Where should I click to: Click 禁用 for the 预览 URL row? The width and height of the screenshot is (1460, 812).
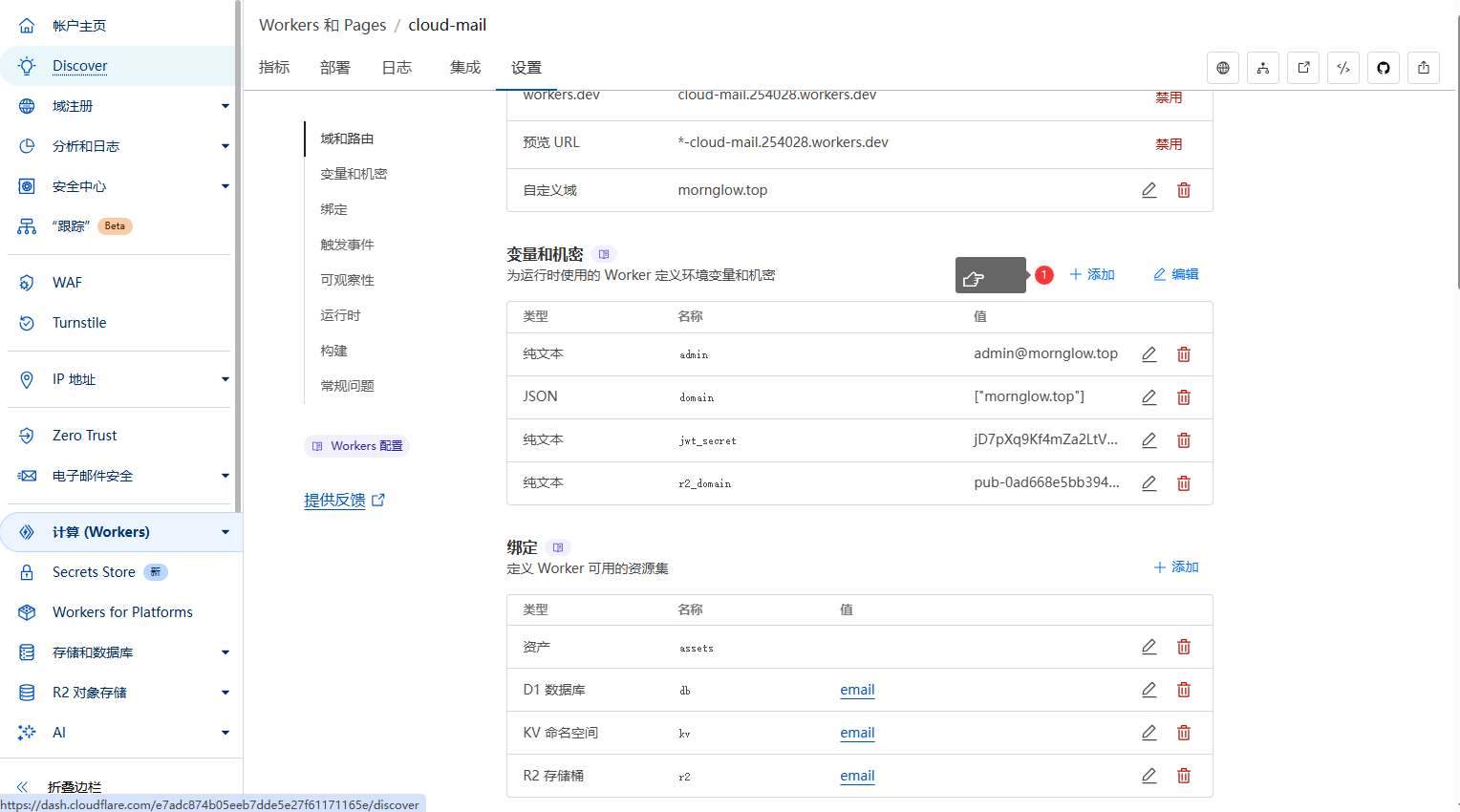(1168, 144)
